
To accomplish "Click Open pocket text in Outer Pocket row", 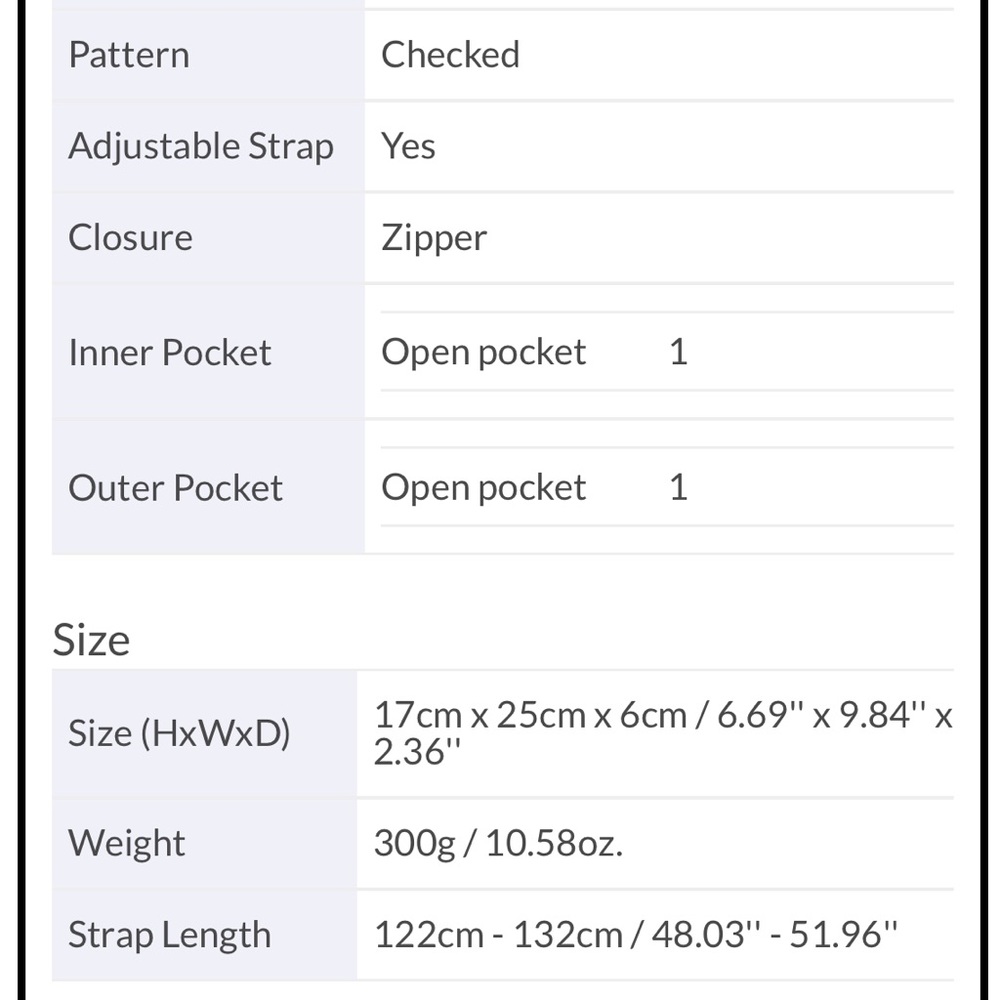I will coord(483,489).
